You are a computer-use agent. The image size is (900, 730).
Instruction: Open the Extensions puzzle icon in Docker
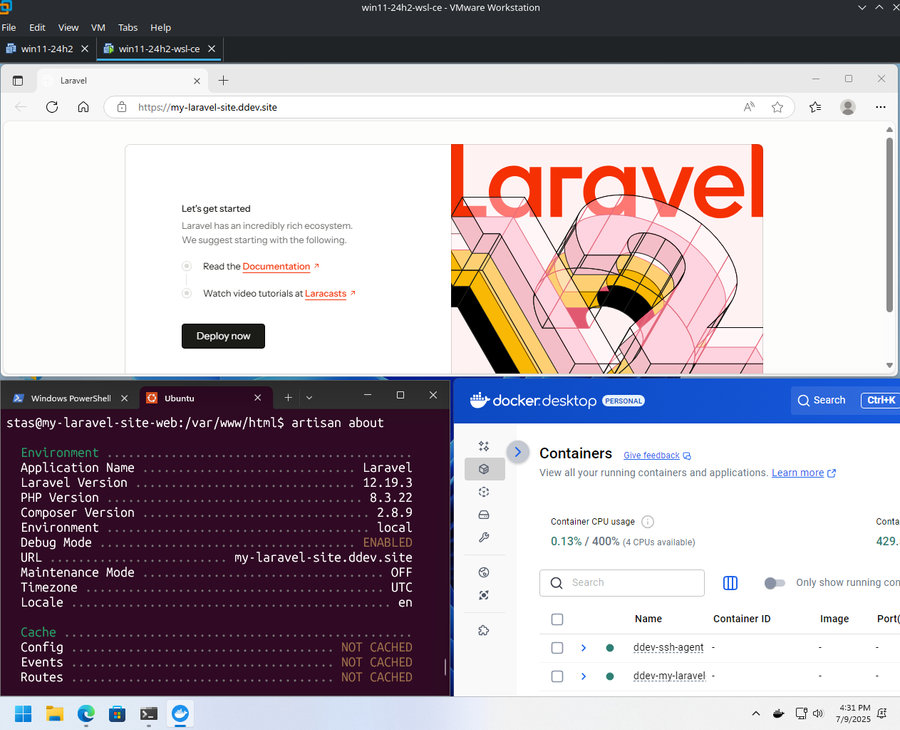484,629
